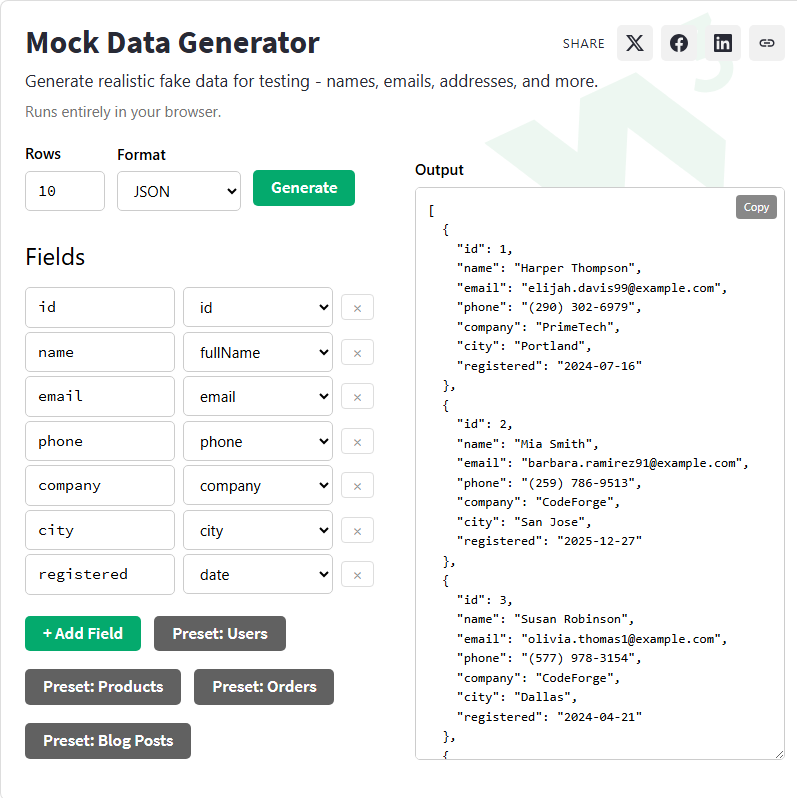This screenshot has height=798, width=797.
Task: Click "barbara.ramirez91@example.com" in output
Action: click(x=632, y=463)
